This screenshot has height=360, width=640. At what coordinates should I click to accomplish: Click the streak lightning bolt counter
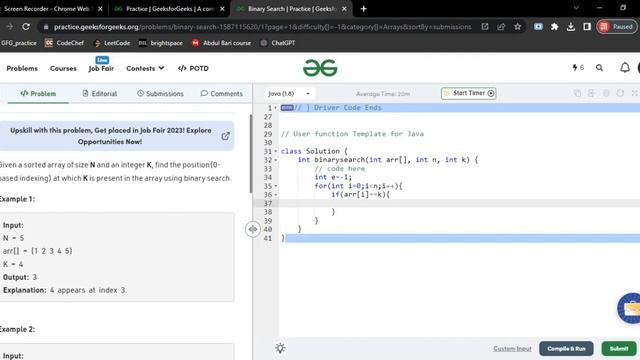pyautogui.click(x=578, y=68)
